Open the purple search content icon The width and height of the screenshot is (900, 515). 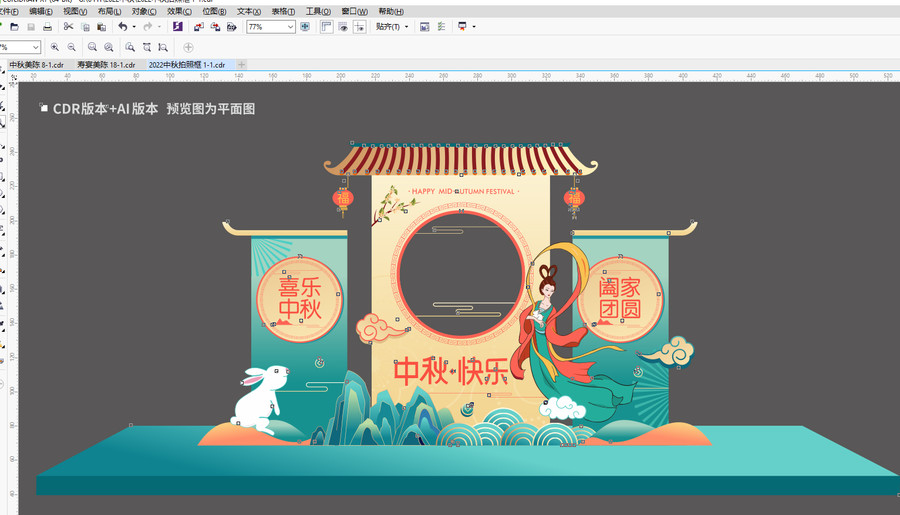(177, 26)
